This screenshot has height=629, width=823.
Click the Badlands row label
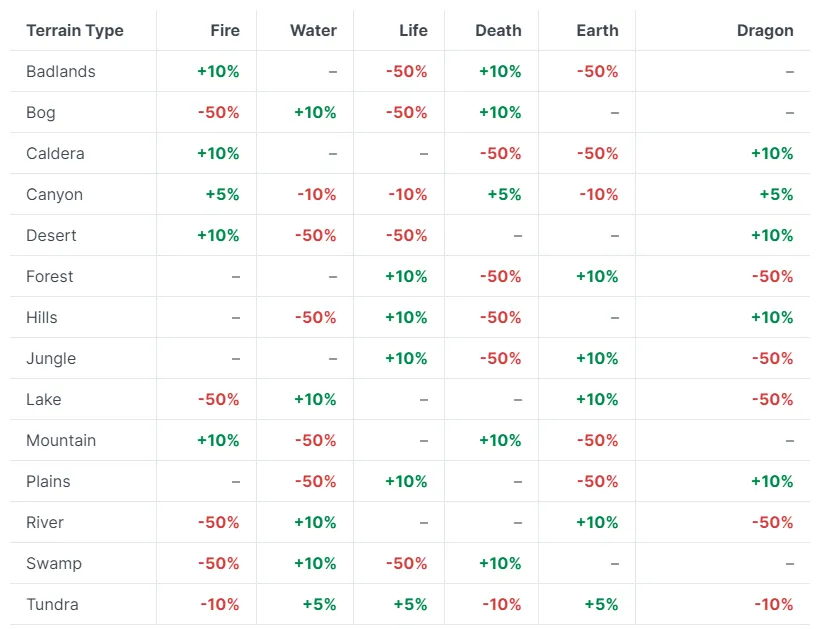click(61, 71)
